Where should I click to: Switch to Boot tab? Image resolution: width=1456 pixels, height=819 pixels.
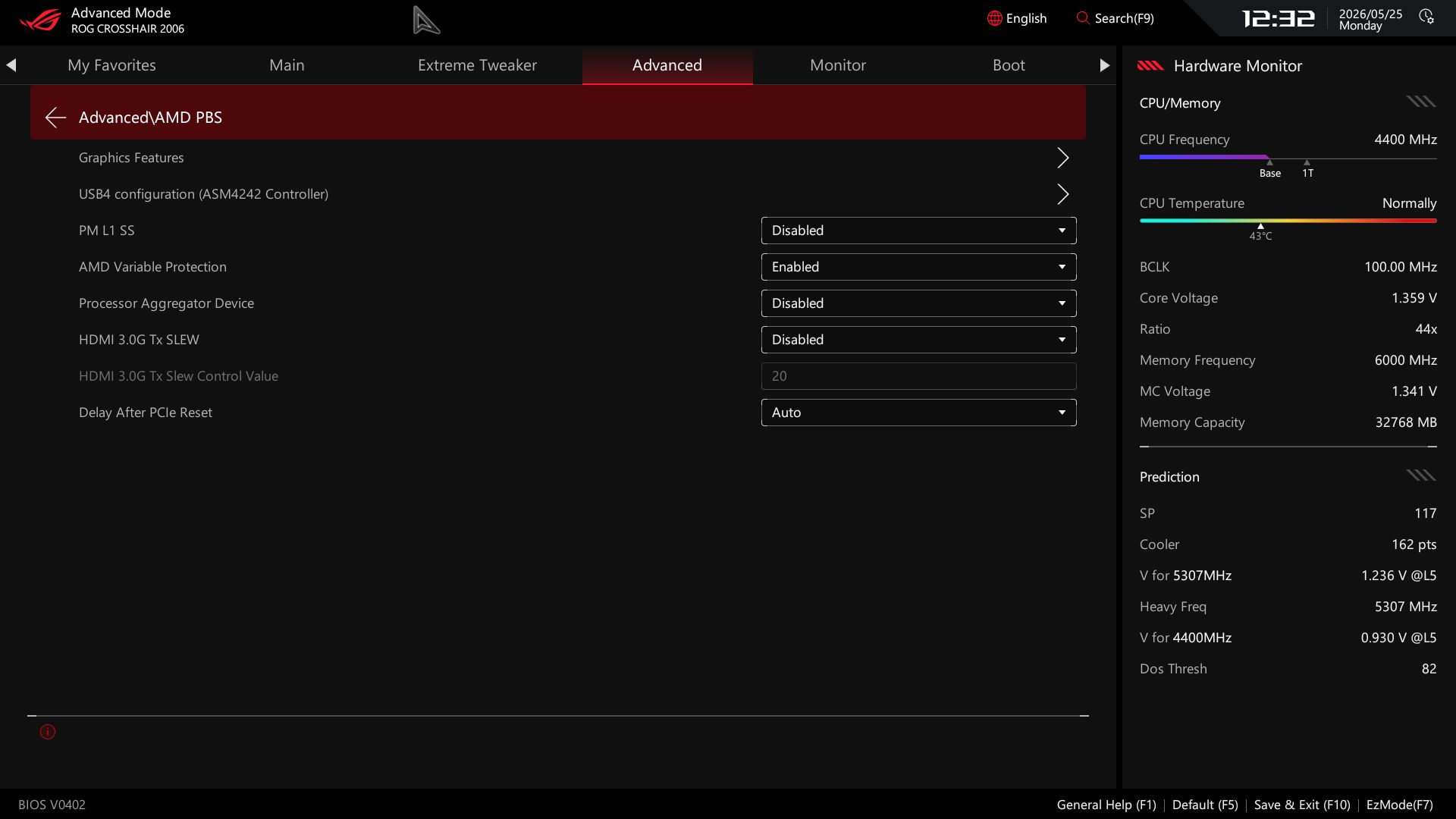1009,65
